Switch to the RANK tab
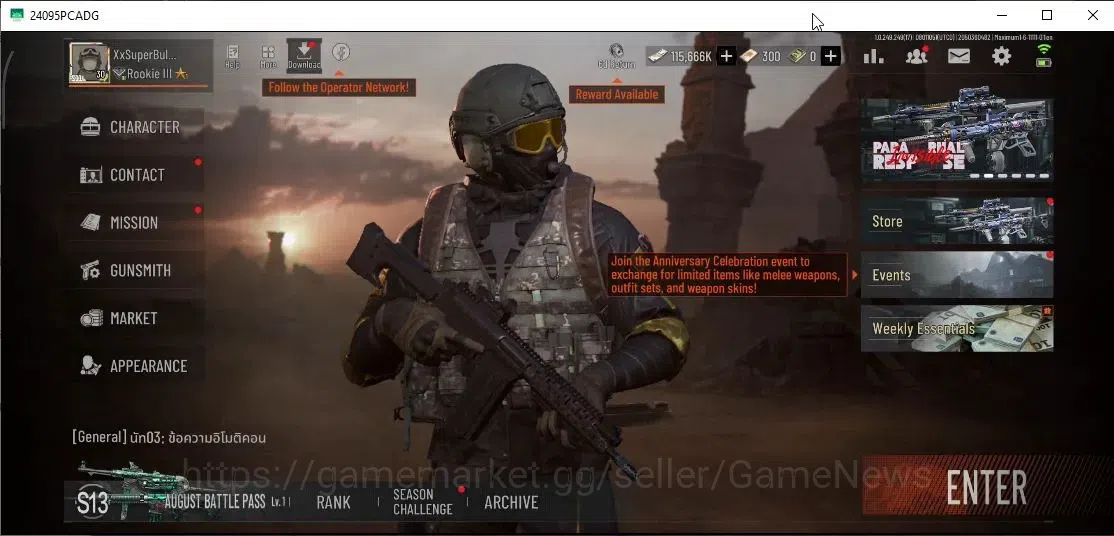 333,503
